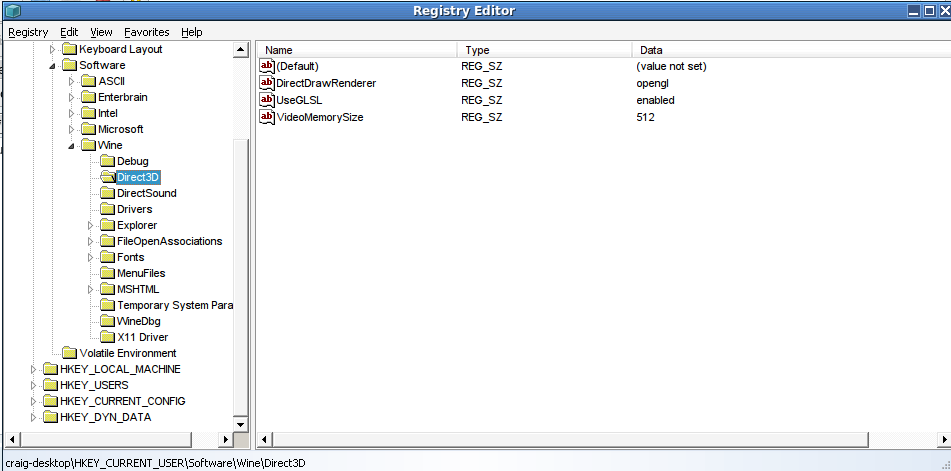This screenshot has width=951, height=471.
Task: Select the DirectDrawRenderer value name
Action: pos(326,83)
